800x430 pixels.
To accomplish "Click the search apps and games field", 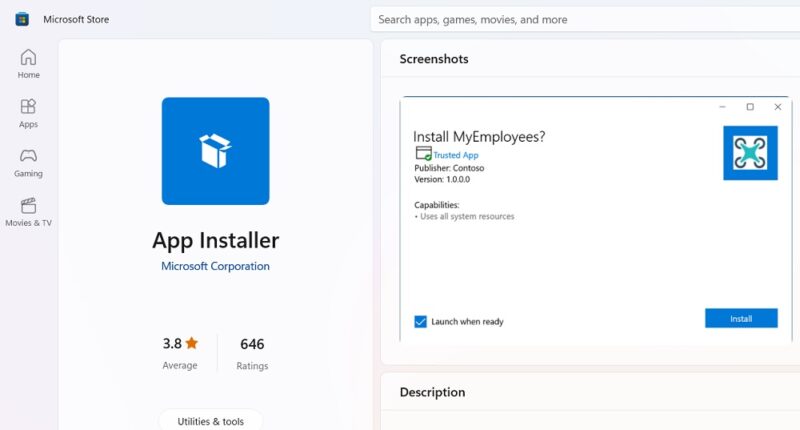I will [585, 19].
